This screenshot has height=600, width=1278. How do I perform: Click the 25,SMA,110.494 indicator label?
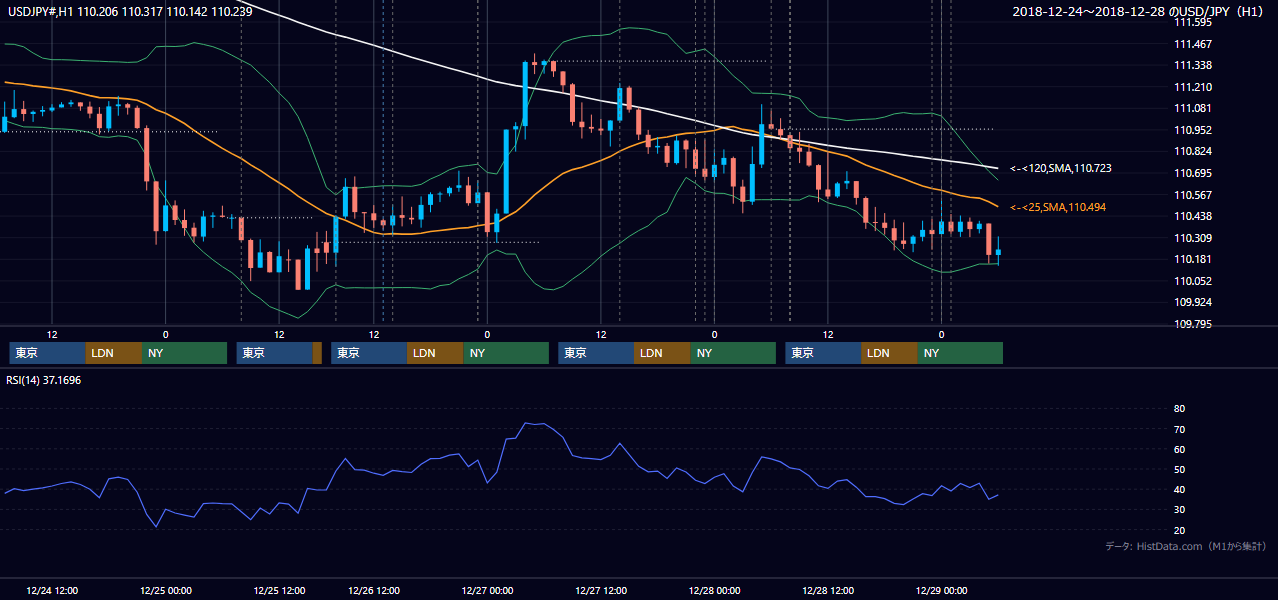[1058, 207]
